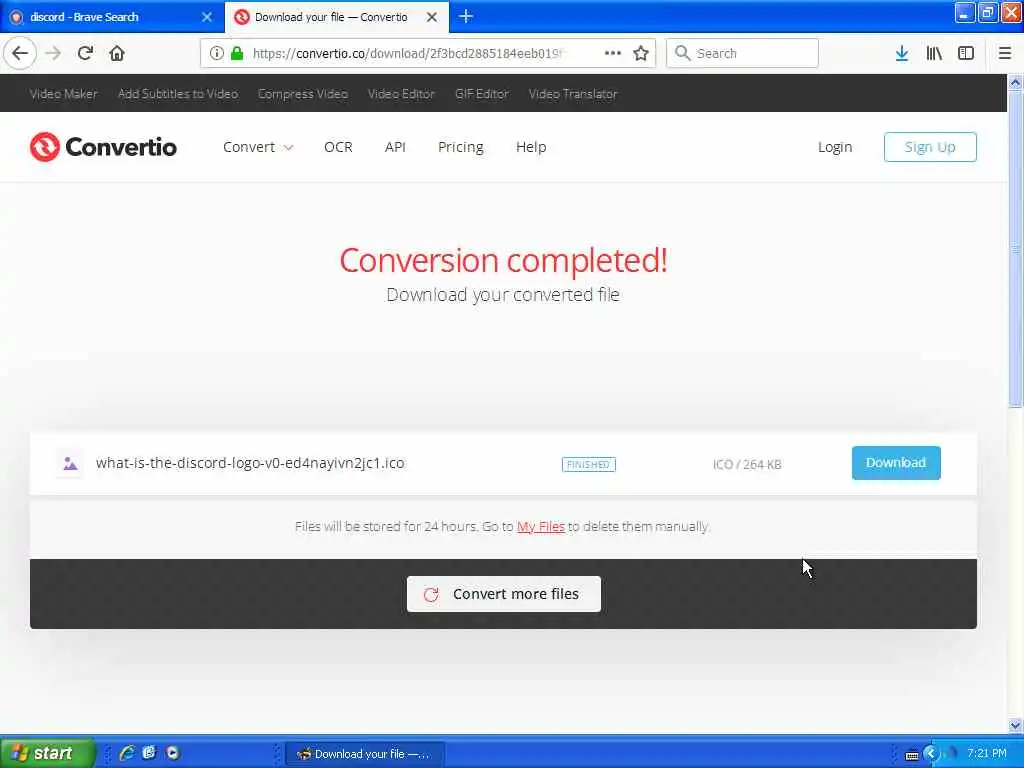Open the browser downloads panel
The width and height of the screenshot is (1024, 768).
point(902,53)
